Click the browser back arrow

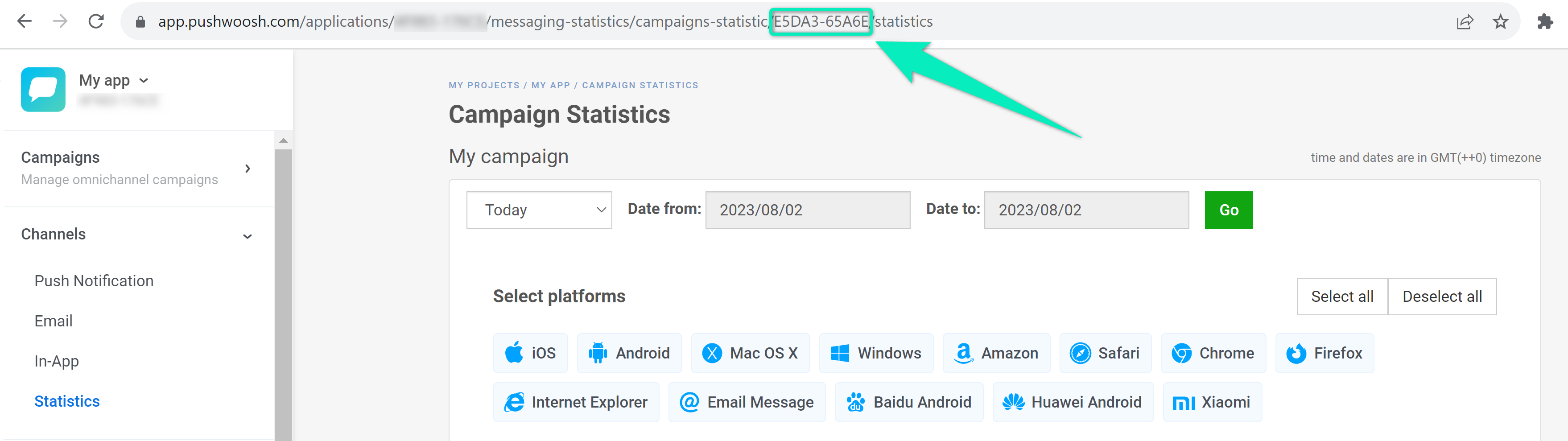click(x=25, y=22)
